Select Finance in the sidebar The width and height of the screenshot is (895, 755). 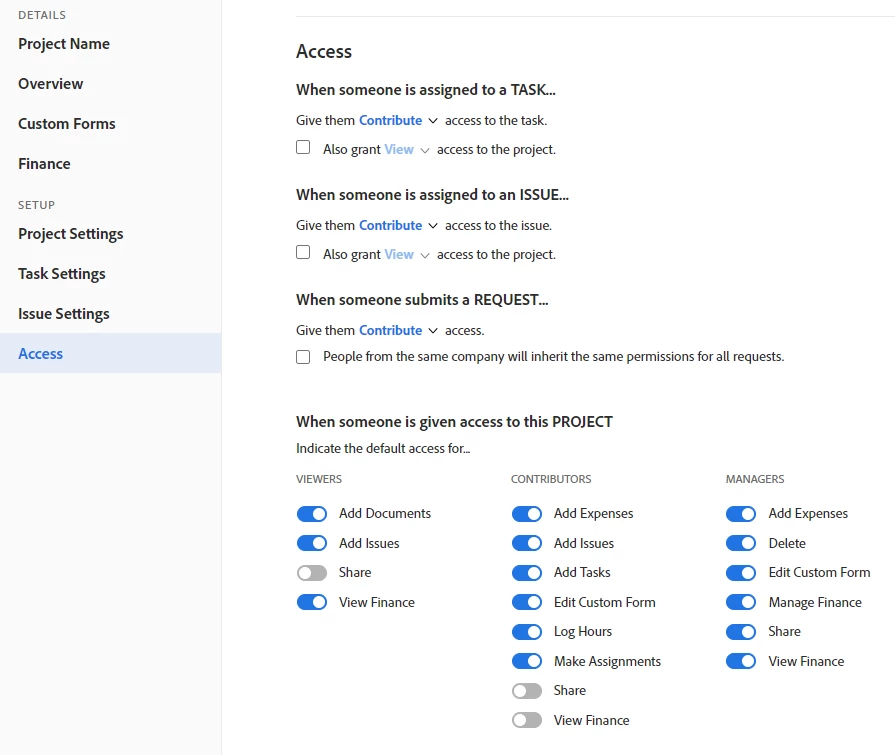(x=44, y=164)
